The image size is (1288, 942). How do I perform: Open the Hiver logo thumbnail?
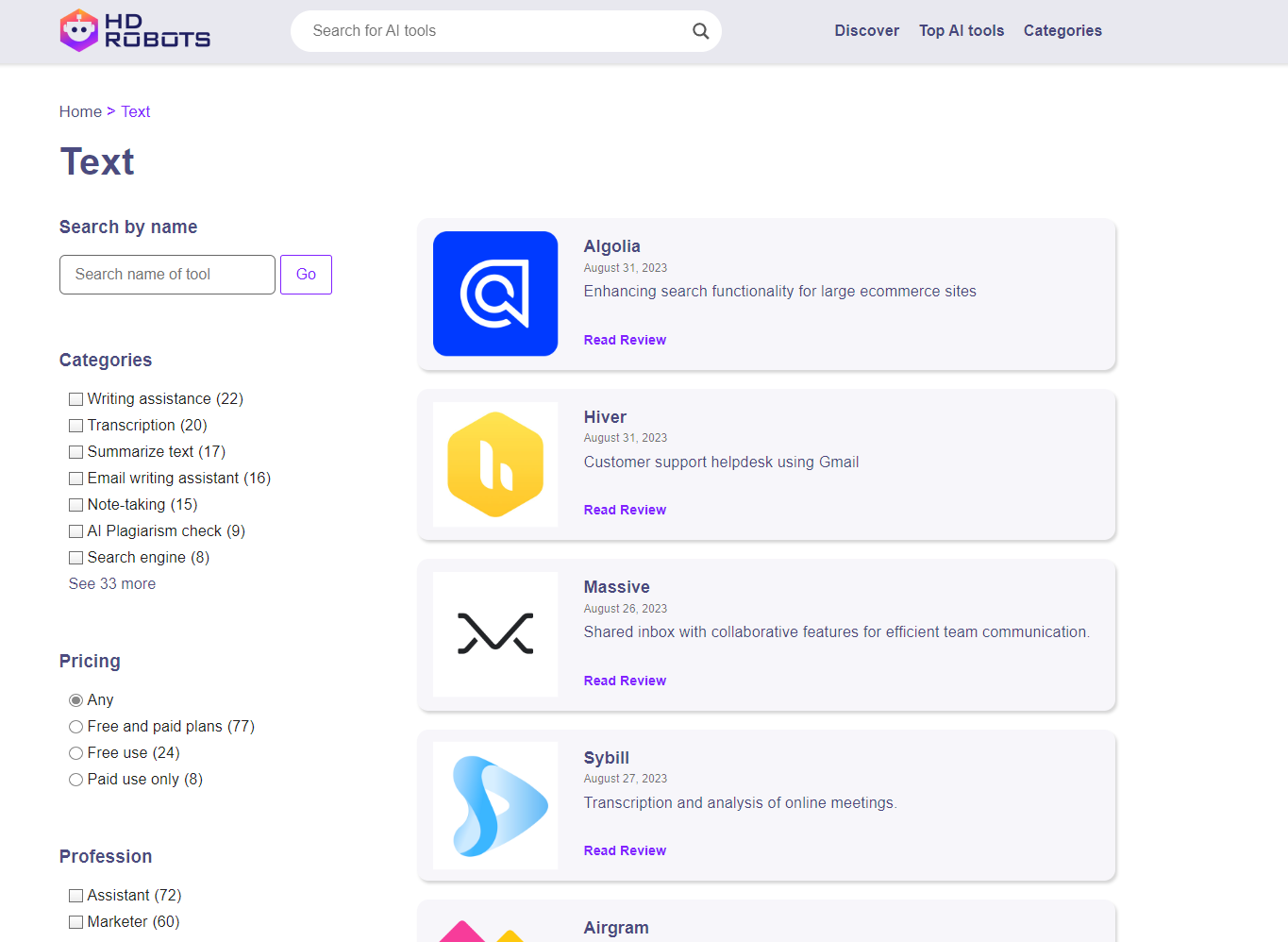pos(495,464)
